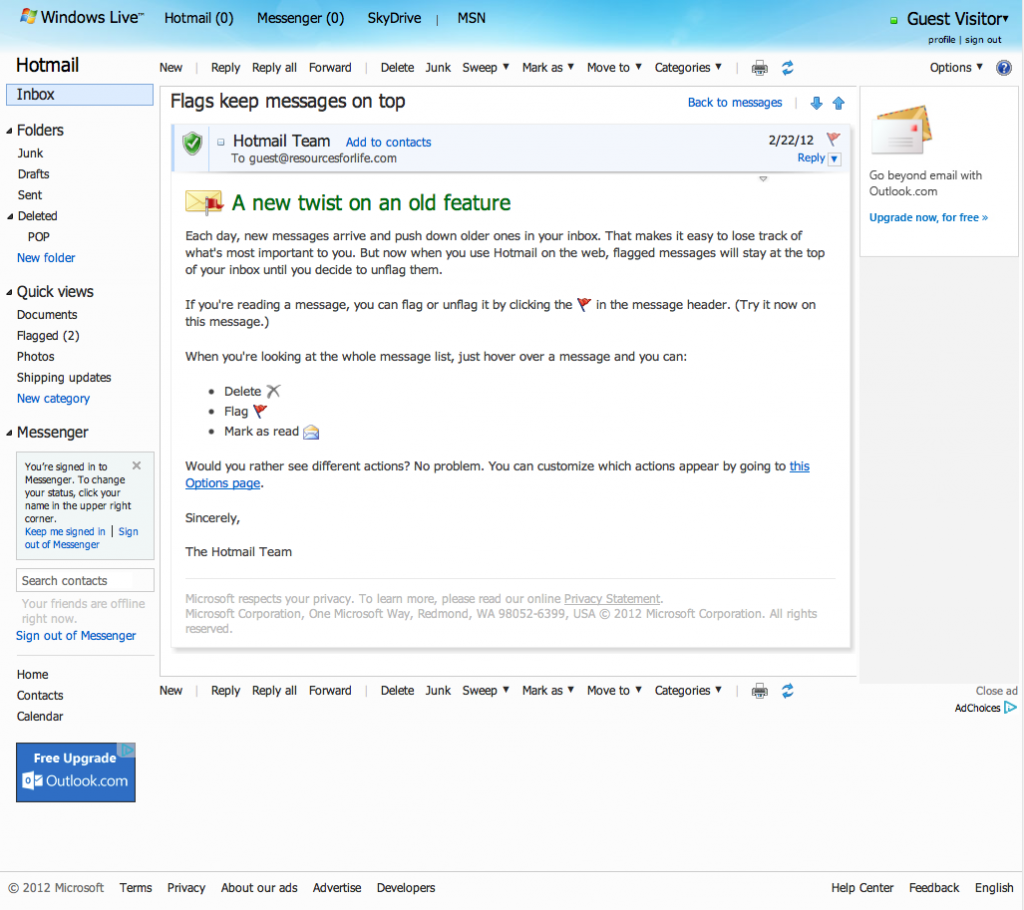
Task: Click the green trusted sender shield icon
Action: tap(190, 144)
